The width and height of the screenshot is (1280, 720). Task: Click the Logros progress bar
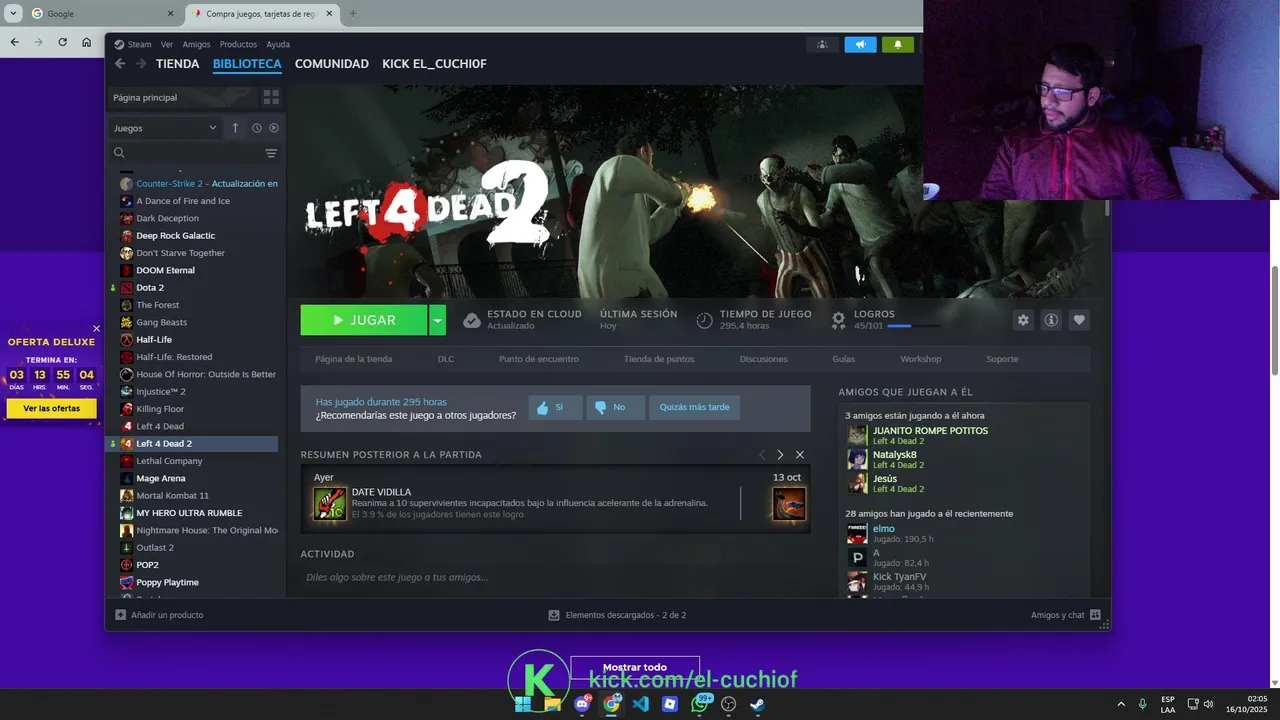(913, 326)
